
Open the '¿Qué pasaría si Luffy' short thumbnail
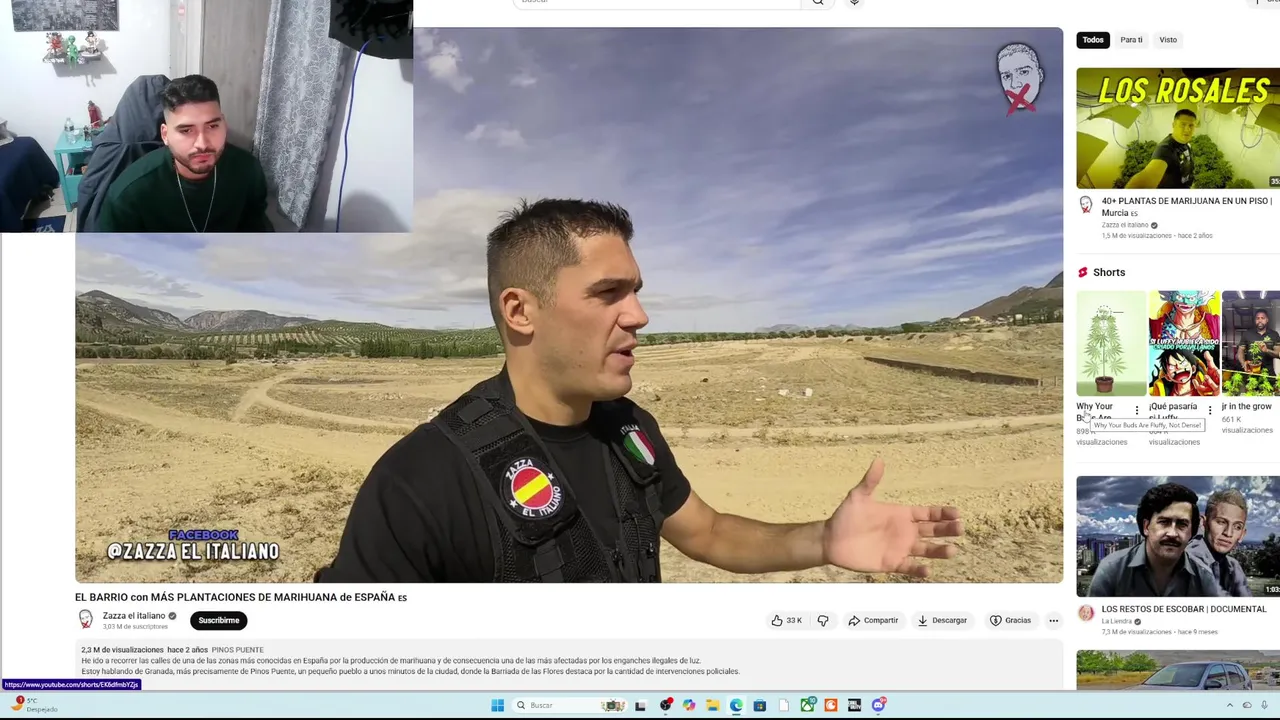pyautogui.click(x=1184, y=343)
